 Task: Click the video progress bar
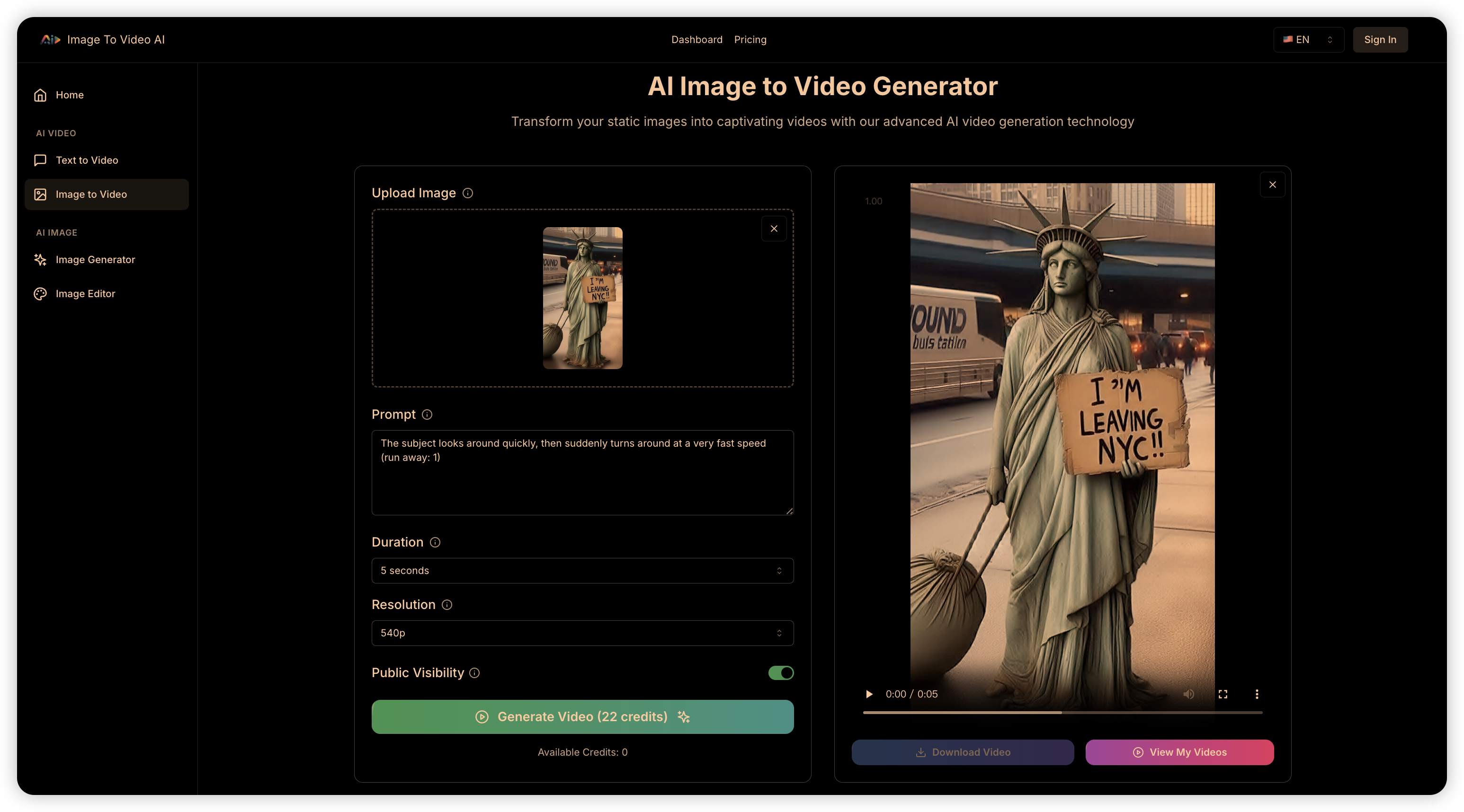pyautogui.click(x=1062, y=712)
